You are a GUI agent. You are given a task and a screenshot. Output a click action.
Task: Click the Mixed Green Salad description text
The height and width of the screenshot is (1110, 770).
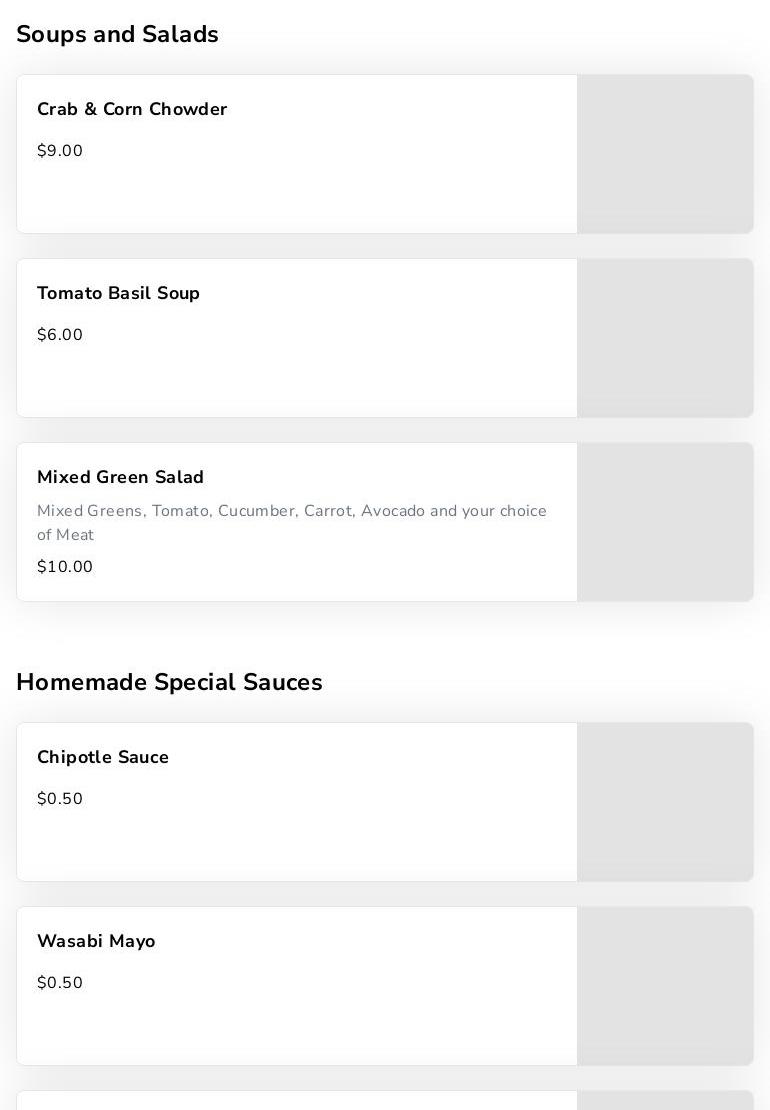pos(291,522)
